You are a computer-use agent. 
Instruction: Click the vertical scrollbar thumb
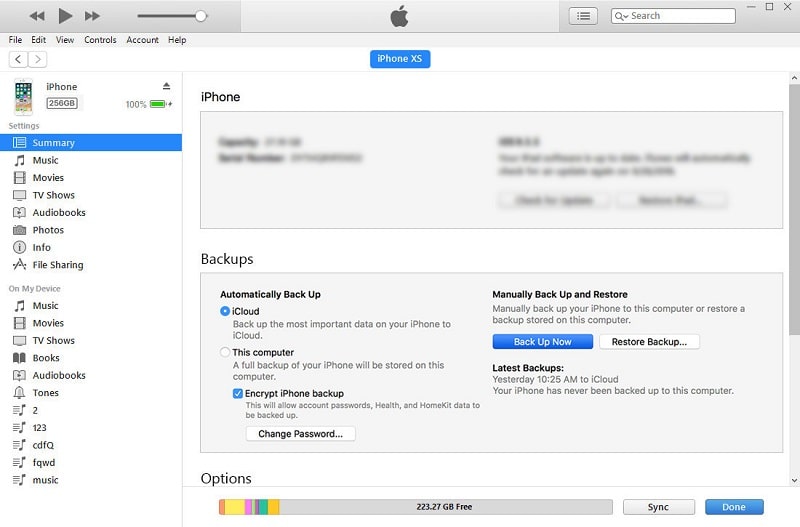[794, 209]
